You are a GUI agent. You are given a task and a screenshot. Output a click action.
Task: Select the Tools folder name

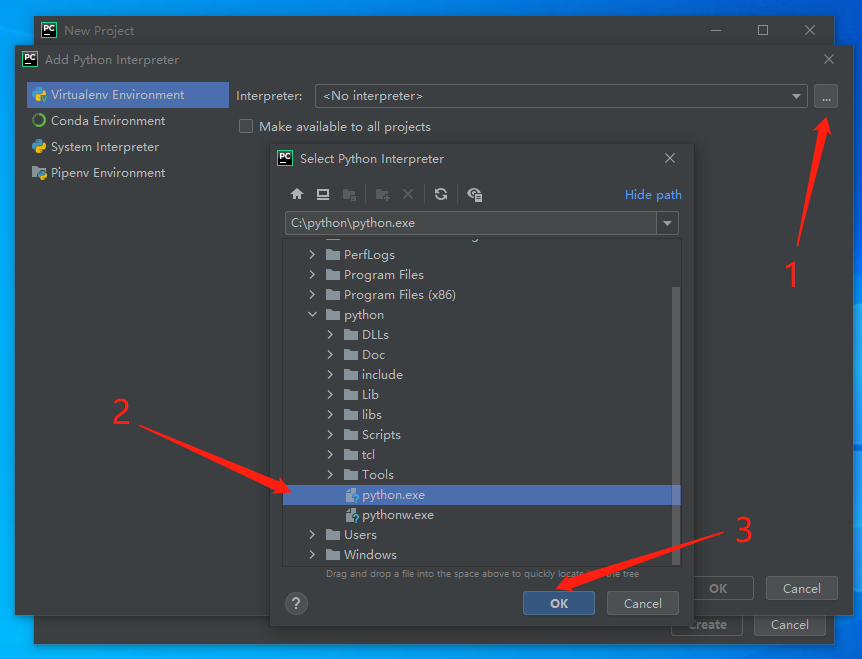click(378, 474)
